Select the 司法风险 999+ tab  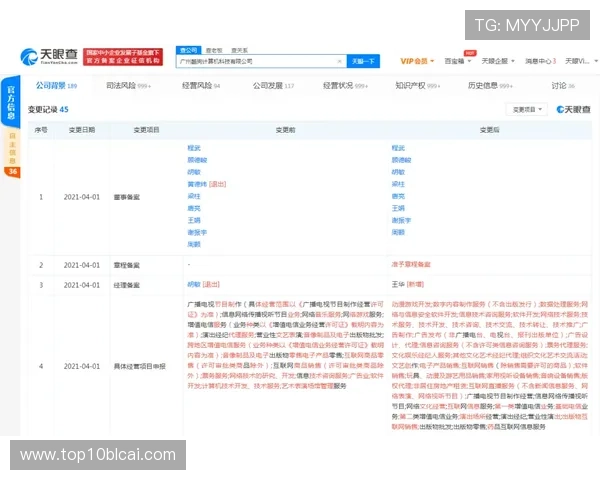point(129,86)
